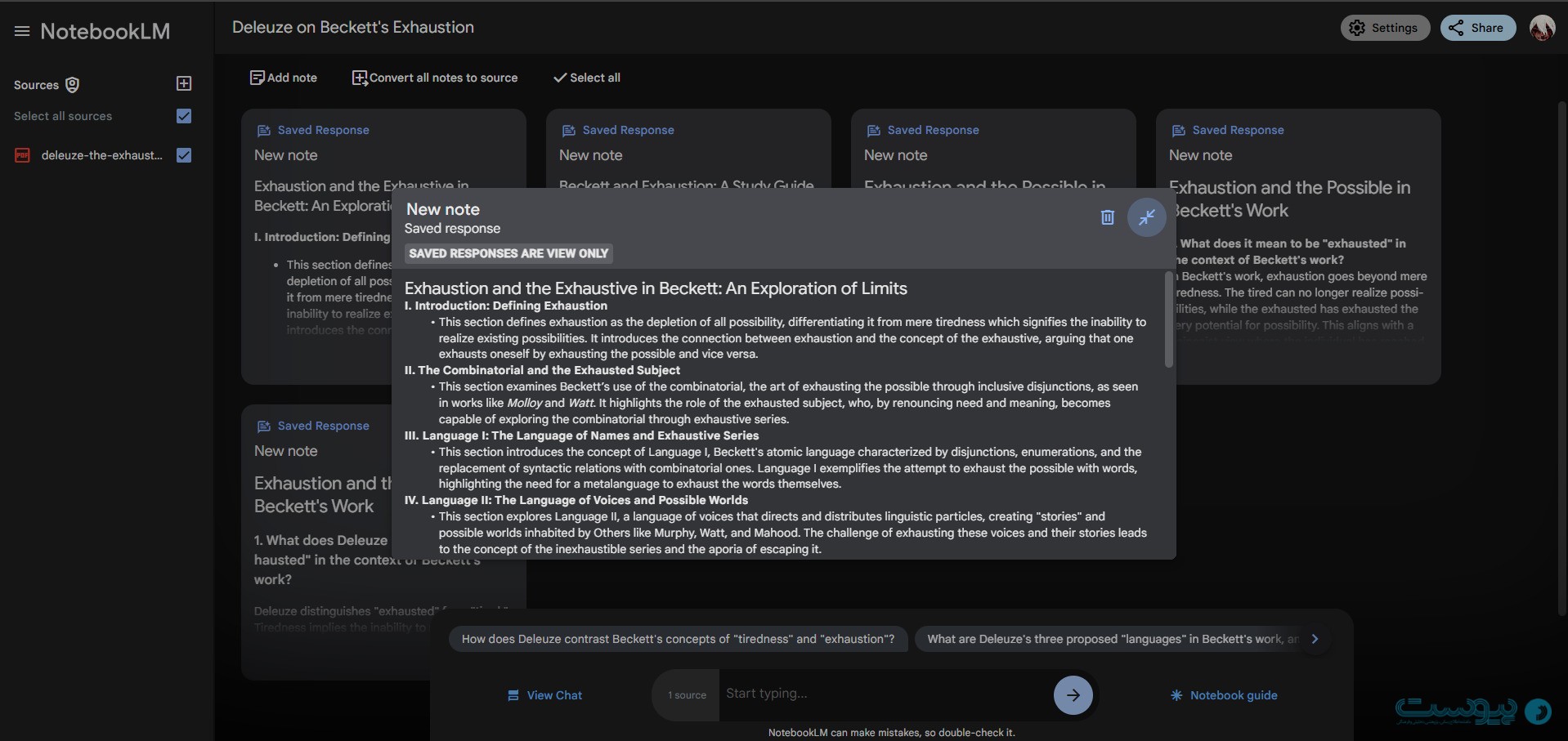This screenshot has width=1568, height=741.
Task: Click the 'SAVED RESPONSES ARE VIEW ONLY' badge
Action: (x=508, y=253)
